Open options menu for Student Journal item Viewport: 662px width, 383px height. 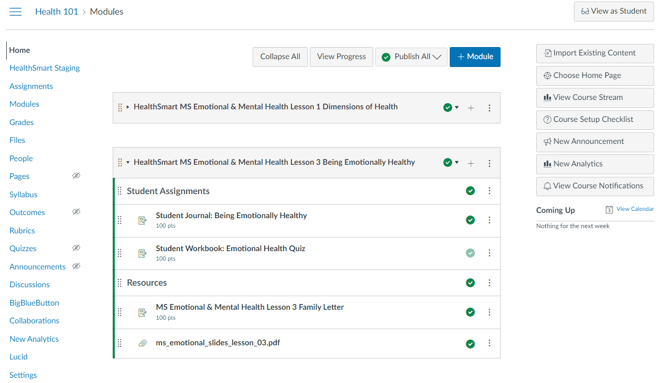point(489,220)
